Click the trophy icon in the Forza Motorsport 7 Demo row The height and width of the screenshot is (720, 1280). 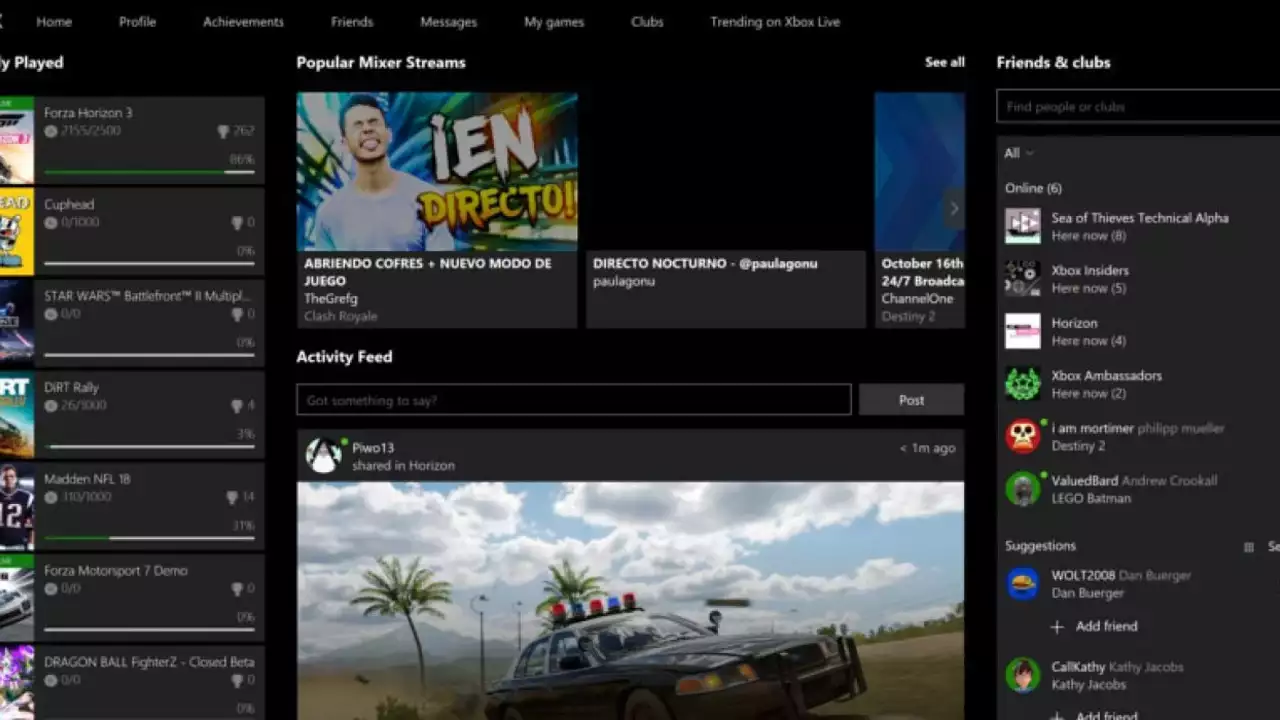(237, 589)
